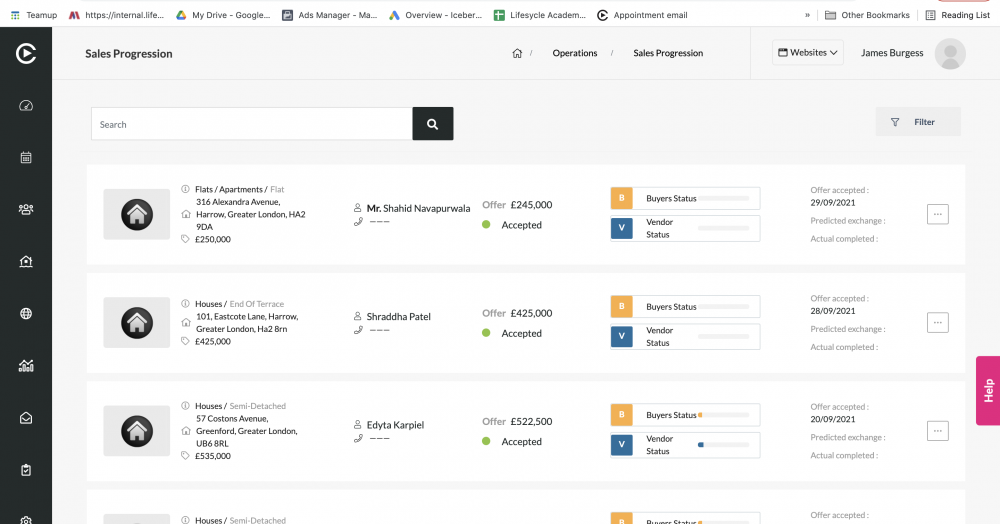Open options menu for 57 Costons Avenue
The image size is (1000, 524).
(x=937, y=430)
